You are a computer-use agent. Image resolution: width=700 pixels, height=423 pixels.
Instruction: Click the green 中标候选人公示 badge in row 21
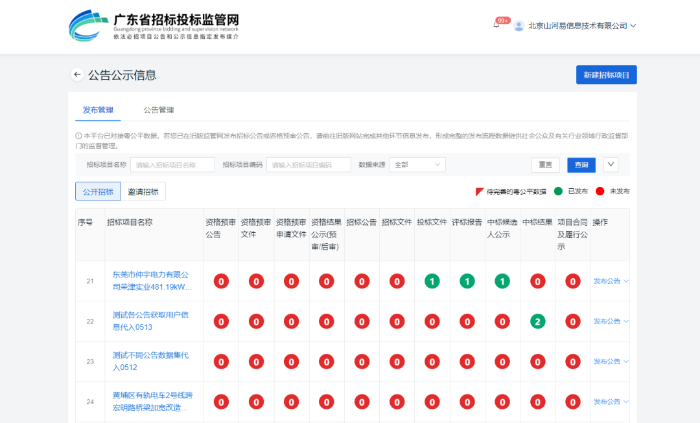502,281
